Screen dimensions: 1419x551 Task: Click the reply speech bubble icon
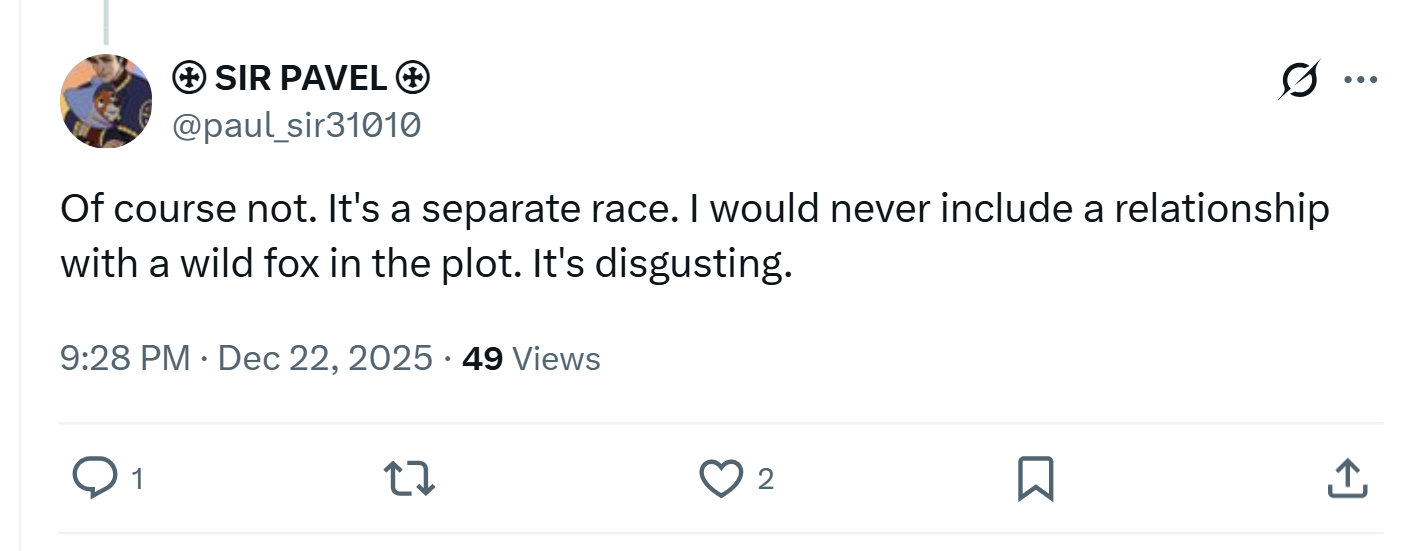[x=96, y=479]
